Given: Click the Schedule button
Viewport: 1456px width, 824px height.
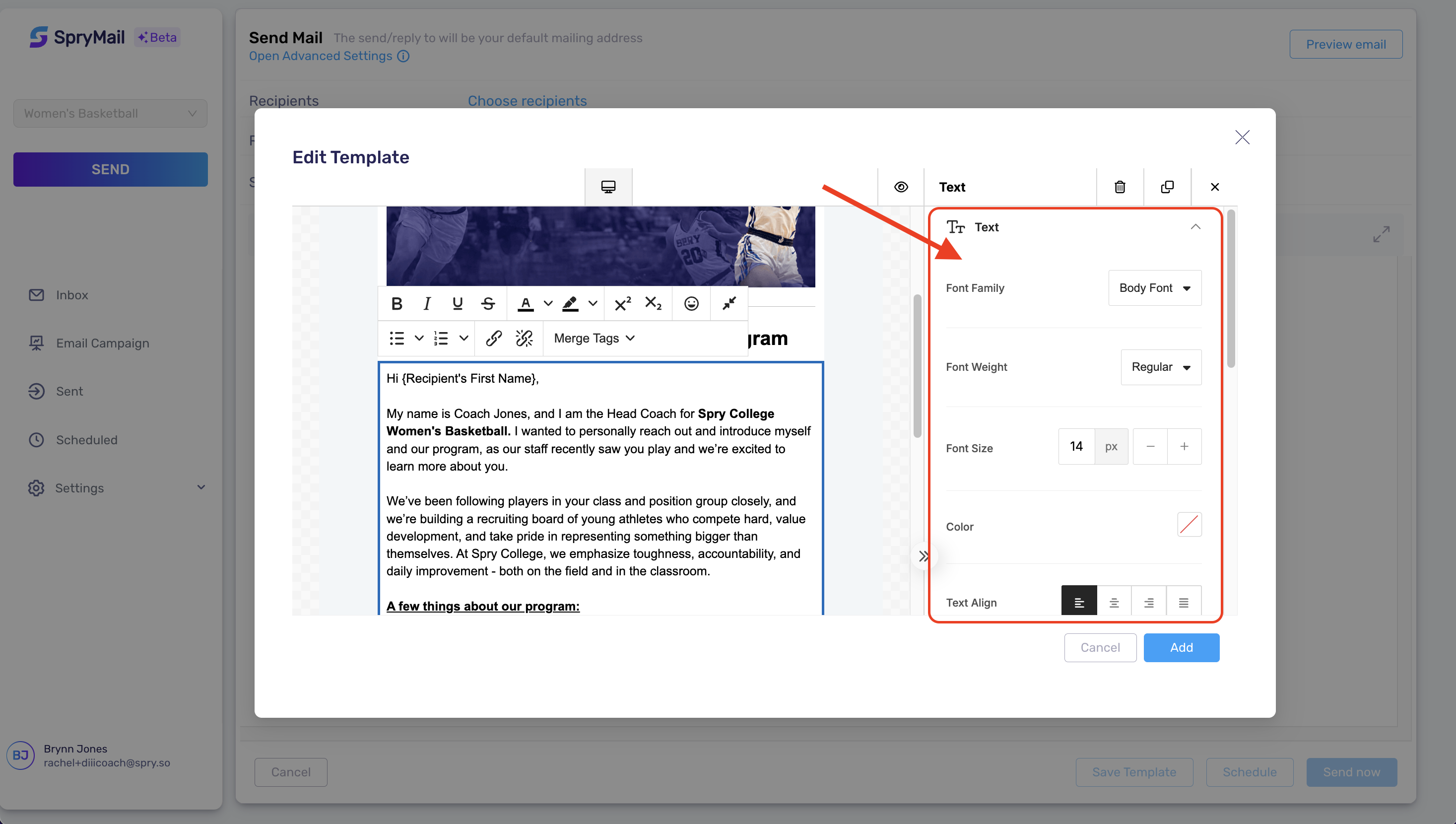Looking at the screenshot, I should coord(1250,772).
